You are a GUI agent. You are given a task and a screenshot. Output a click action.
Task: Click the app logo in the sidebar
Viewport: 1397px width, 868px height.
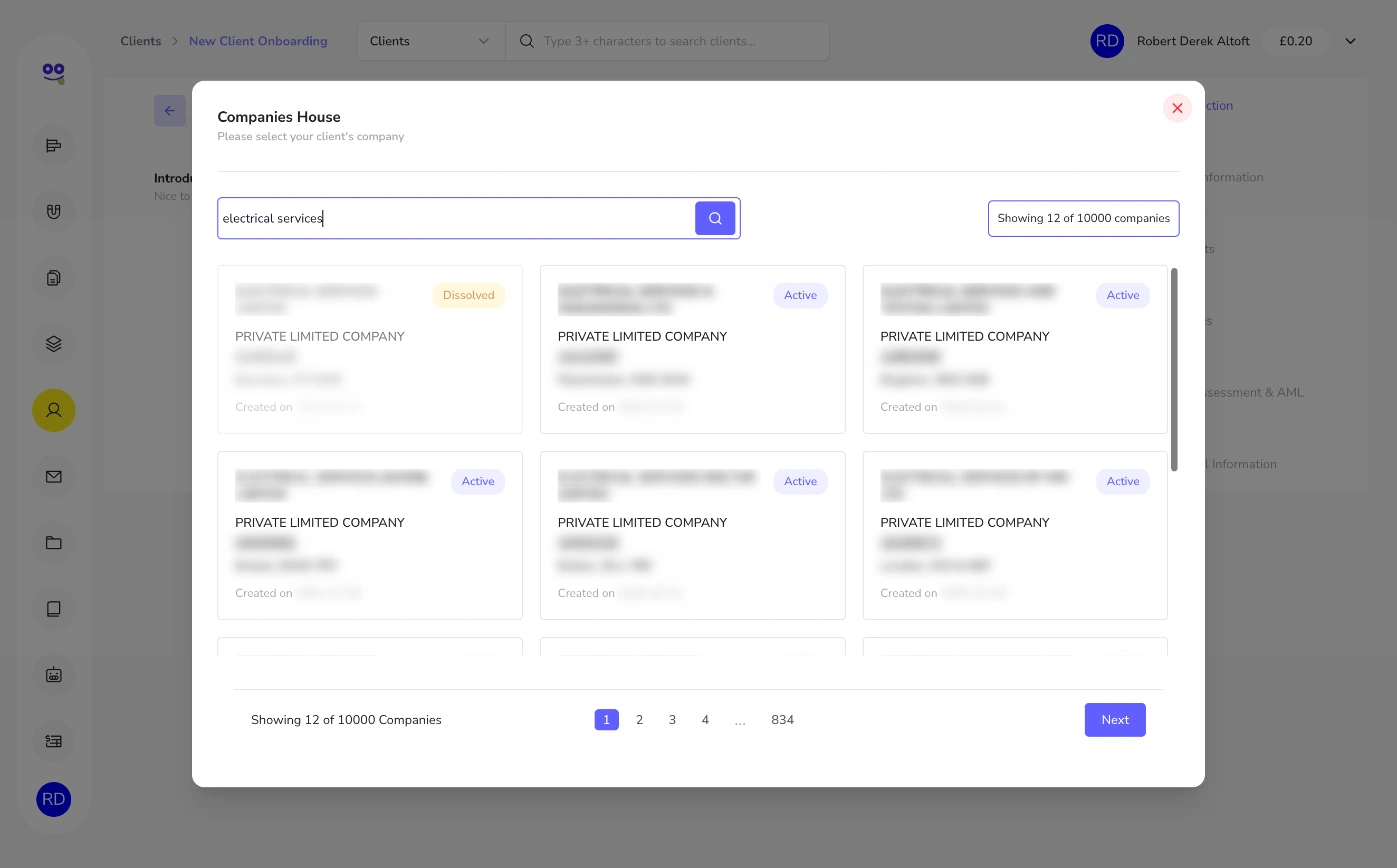point(54,72)
